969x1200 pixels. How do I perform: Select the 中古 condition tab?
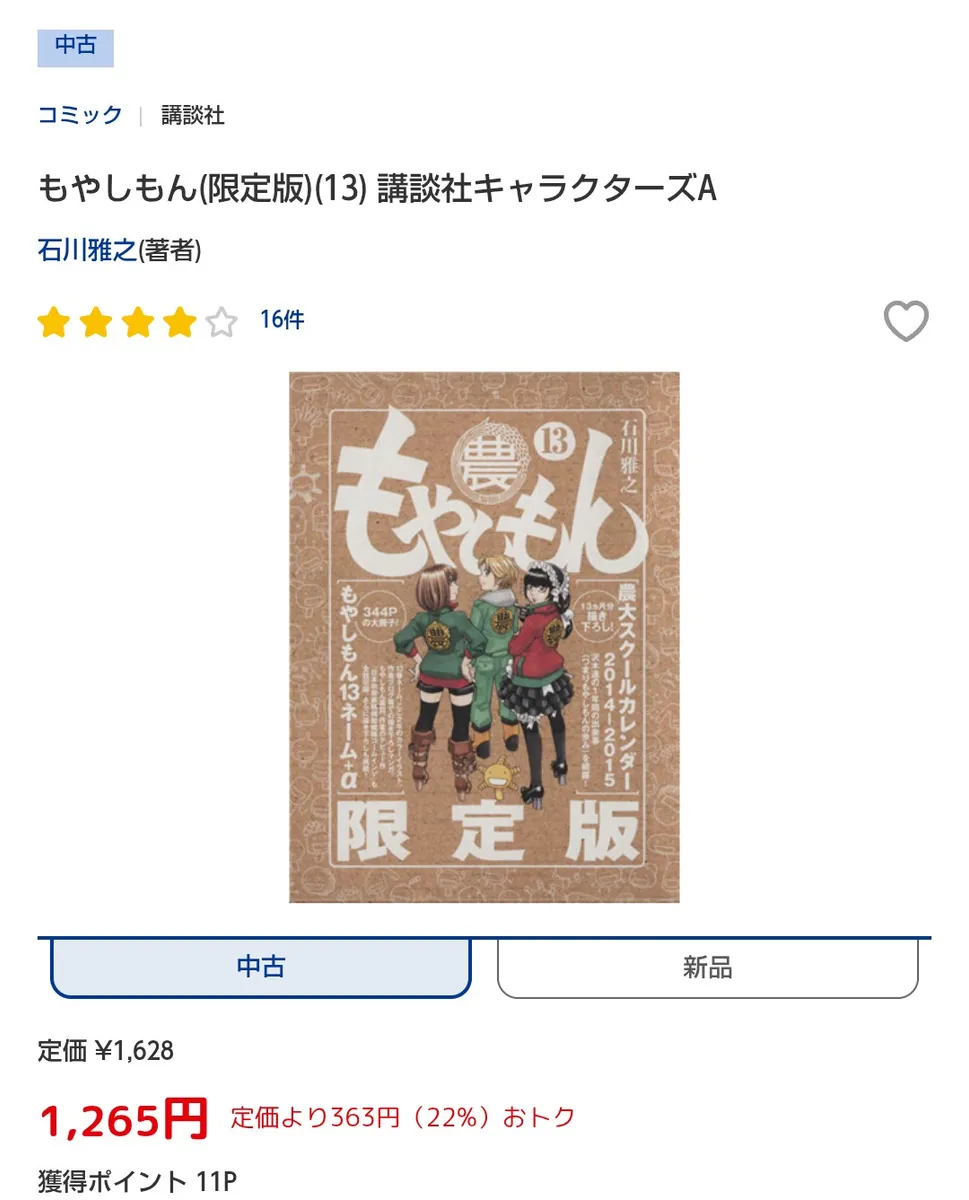point(261,967)
